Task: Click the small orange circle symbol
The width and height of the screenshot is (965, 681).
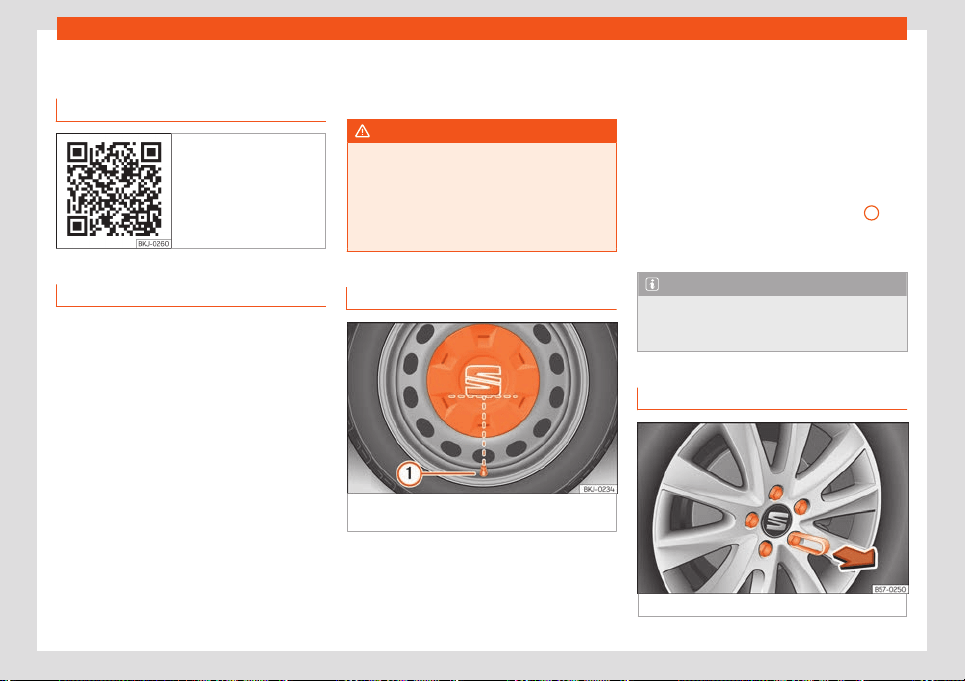Action: pos(871,213)
